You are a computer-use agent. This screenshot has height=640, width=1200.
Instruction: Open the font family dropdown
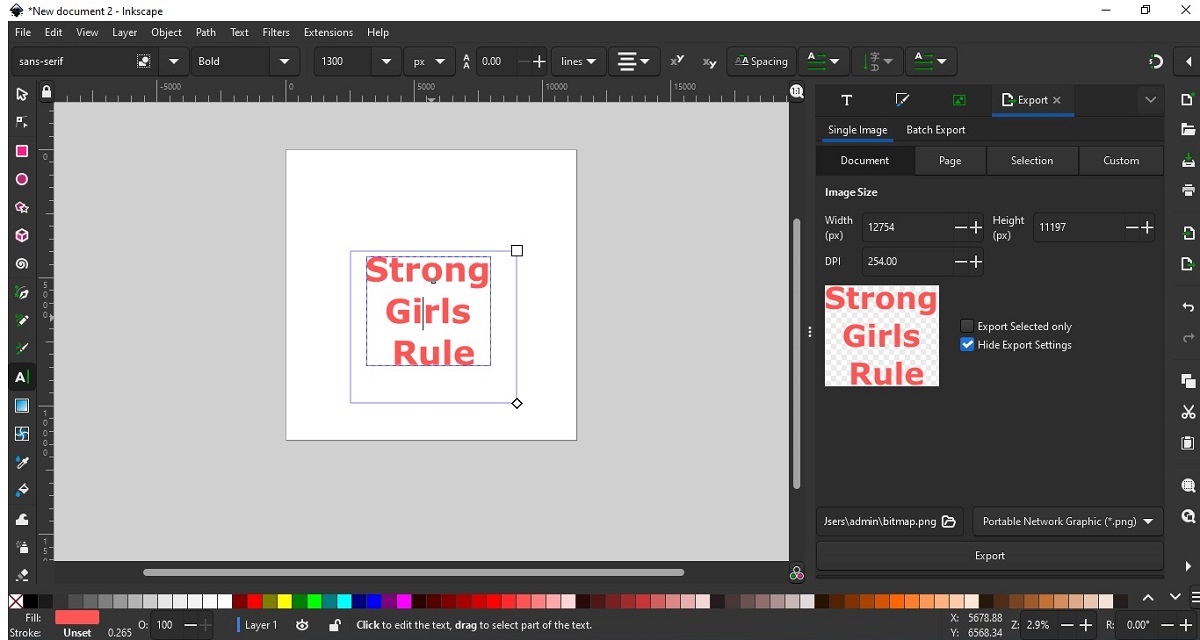(x=173, y=61)
